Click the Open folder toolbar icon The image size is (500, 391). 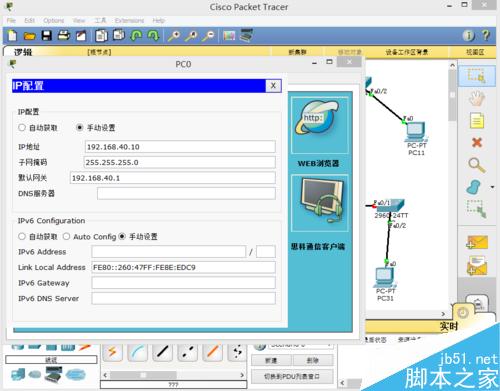tap(30, 36)
